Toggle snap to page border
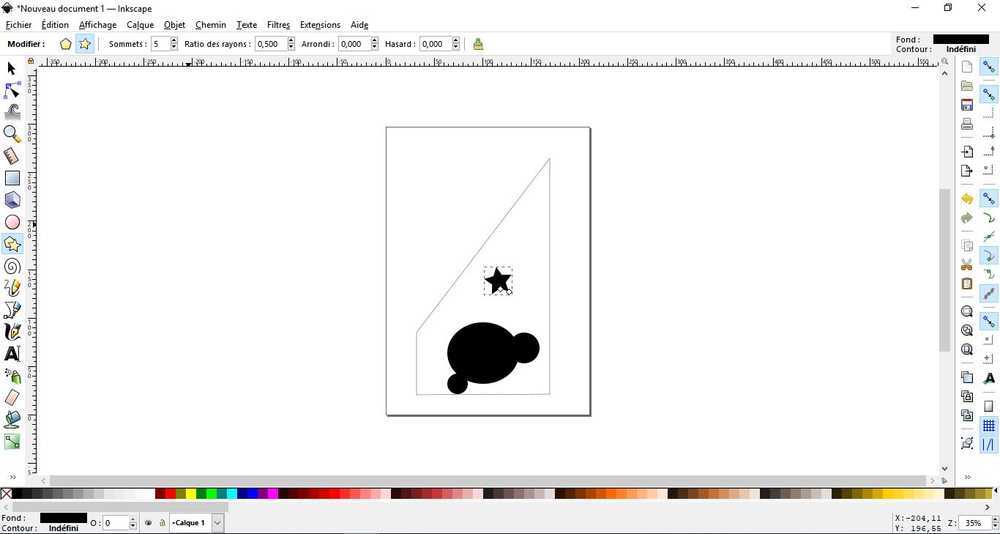This screenshot has width=1000, height=534. [989, 406]
